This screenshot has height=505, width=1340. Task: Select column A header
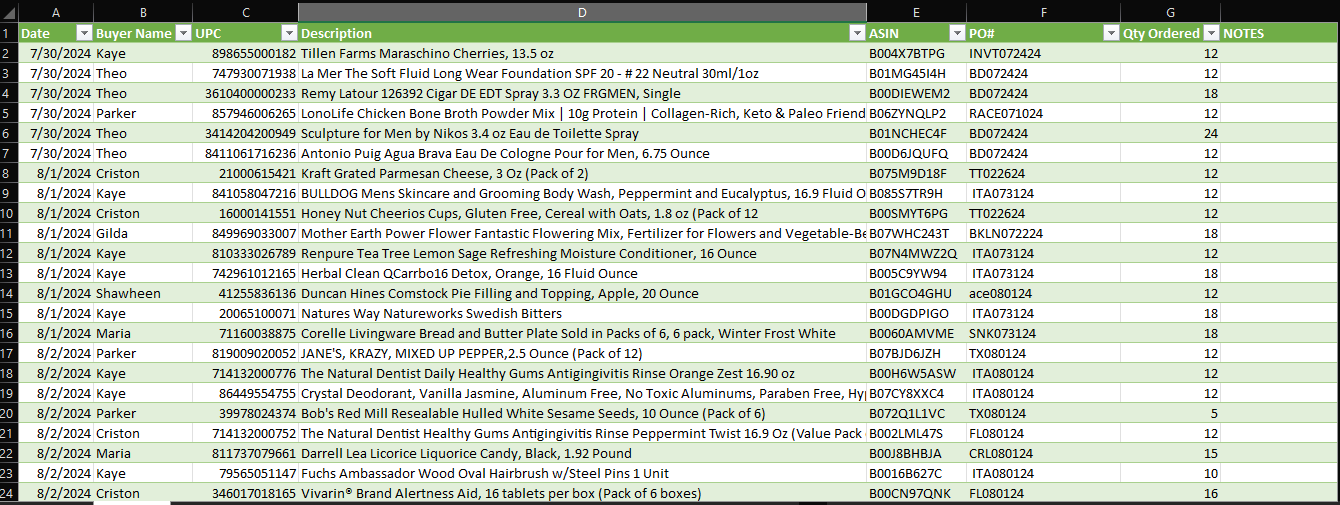(x=56, y=11)
